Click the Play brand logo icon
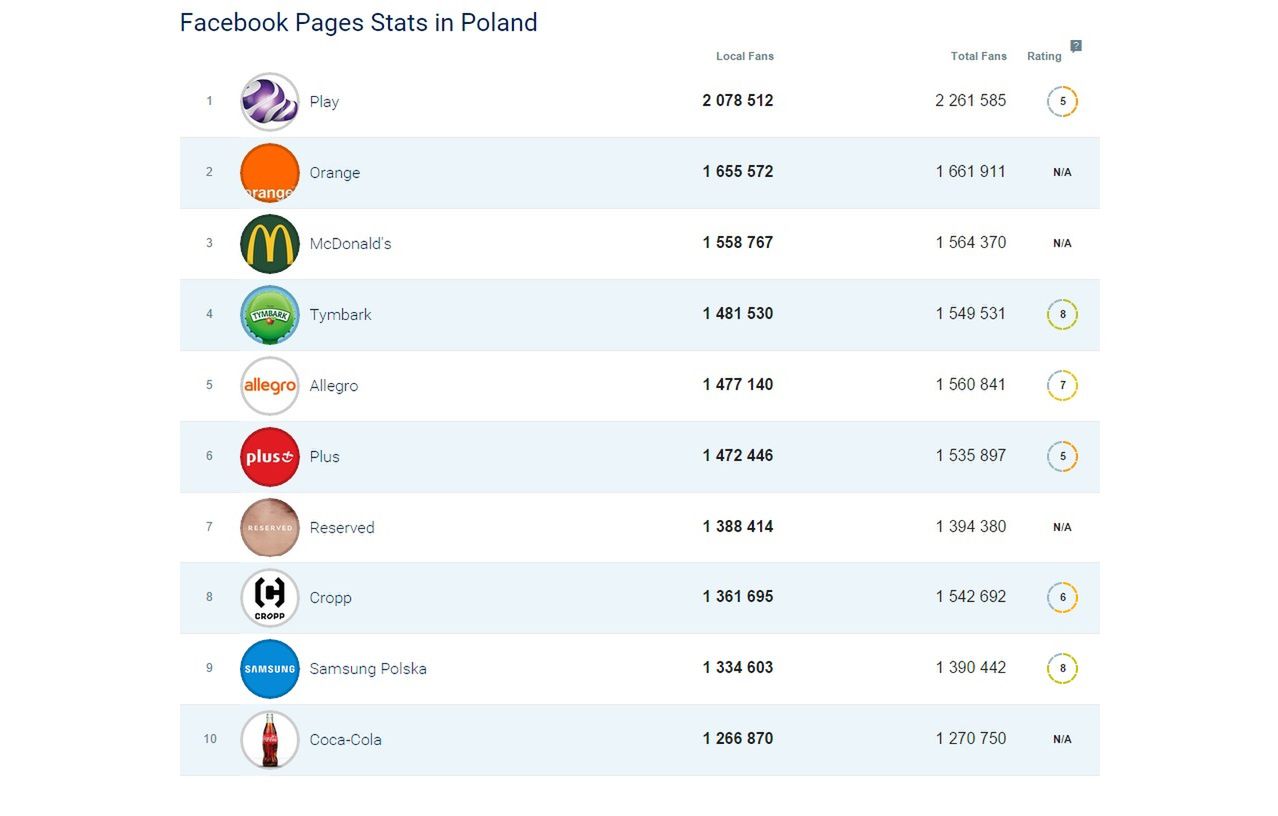 270,102
